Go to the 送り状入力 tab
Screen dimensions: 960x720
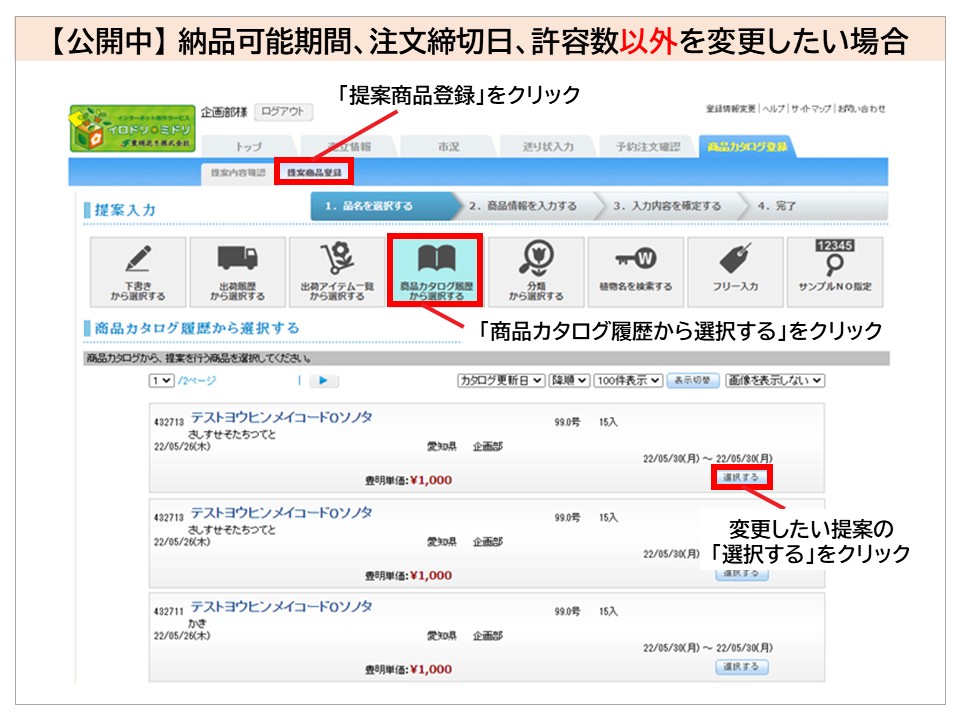pos(547,147)
